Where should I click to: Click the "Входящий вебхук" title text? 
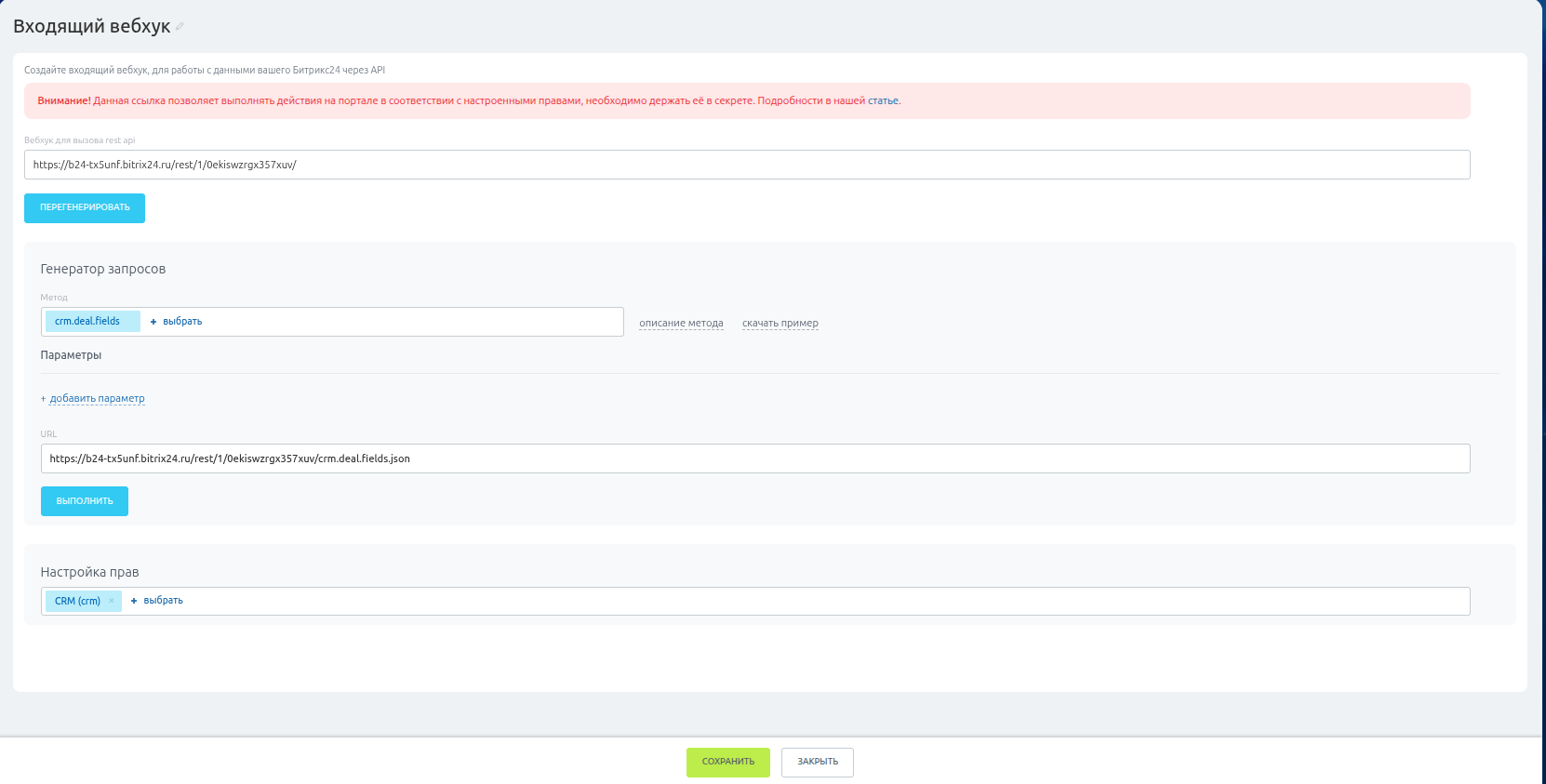91,27
